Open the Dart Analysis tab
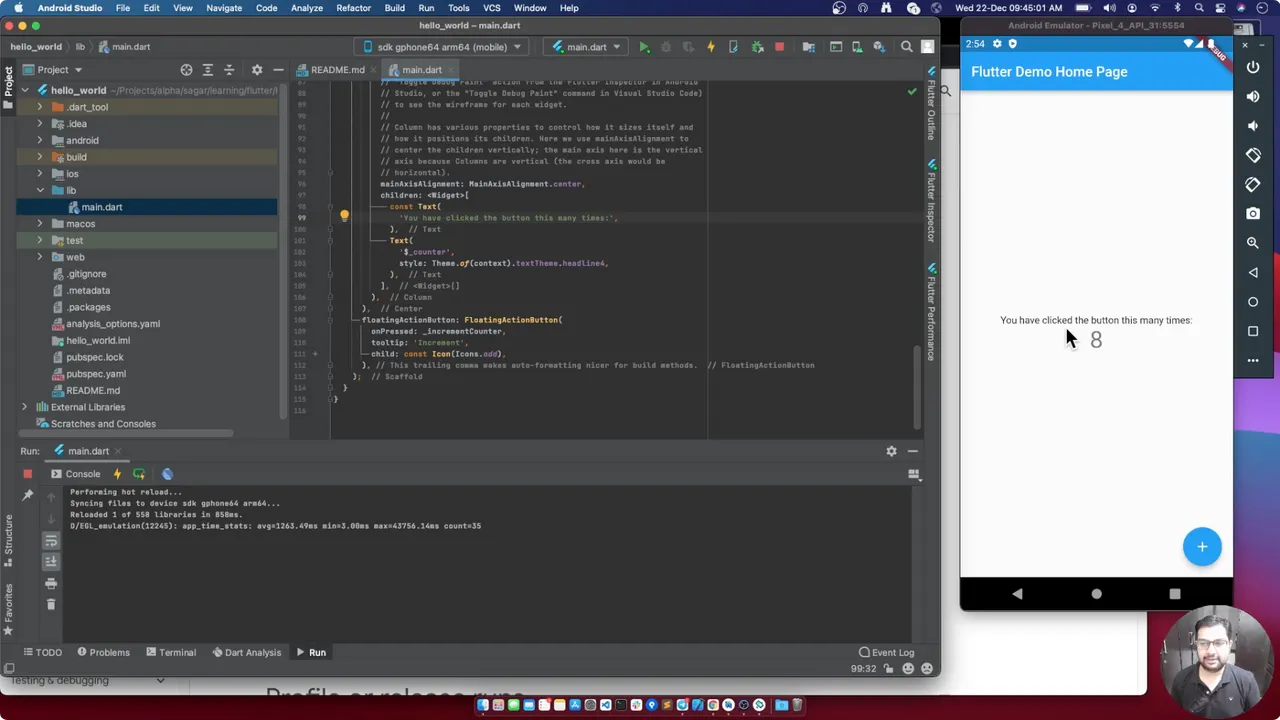 [x=246, y=652]
